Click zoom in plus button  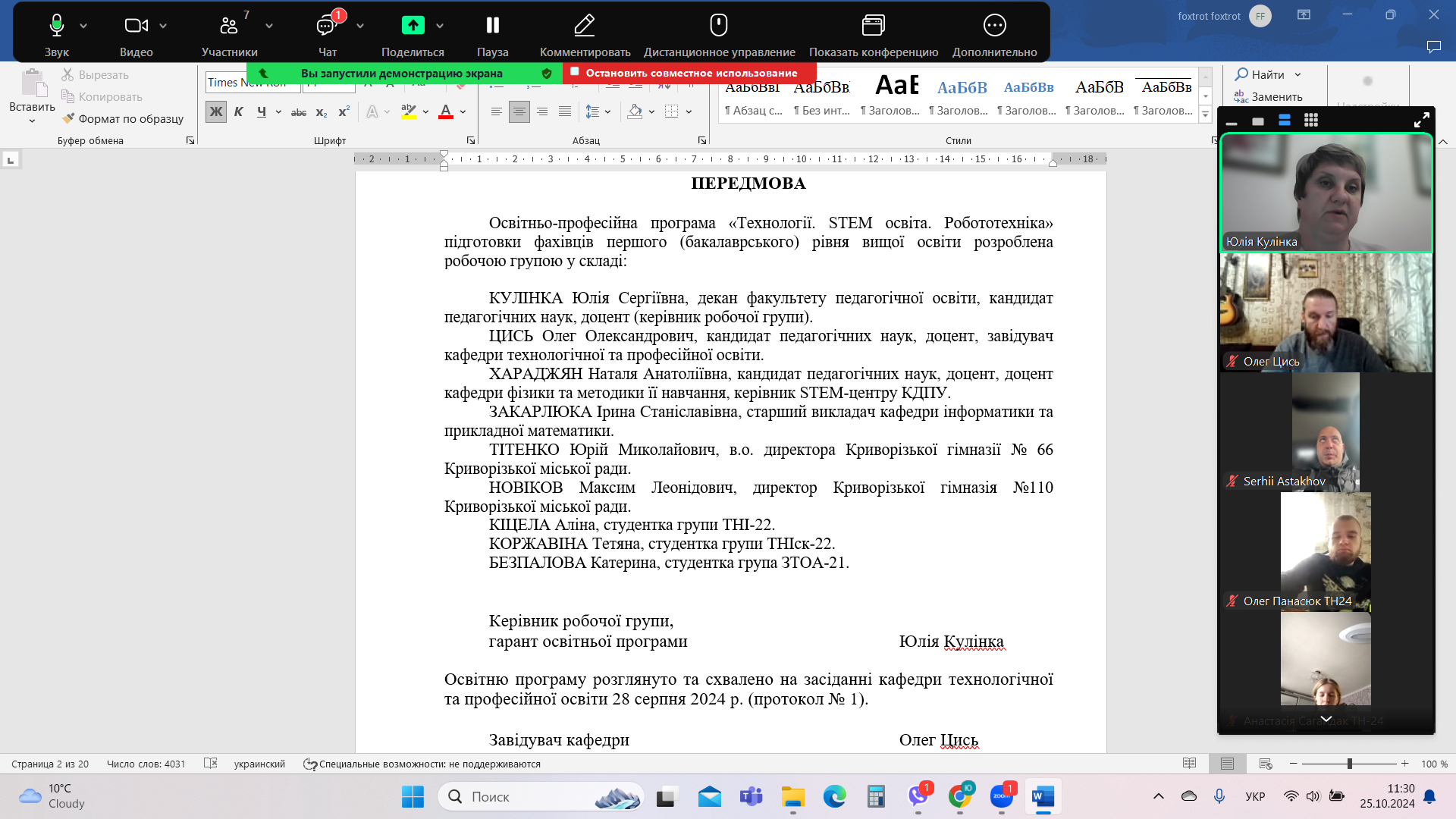(x=1405, y=764)
